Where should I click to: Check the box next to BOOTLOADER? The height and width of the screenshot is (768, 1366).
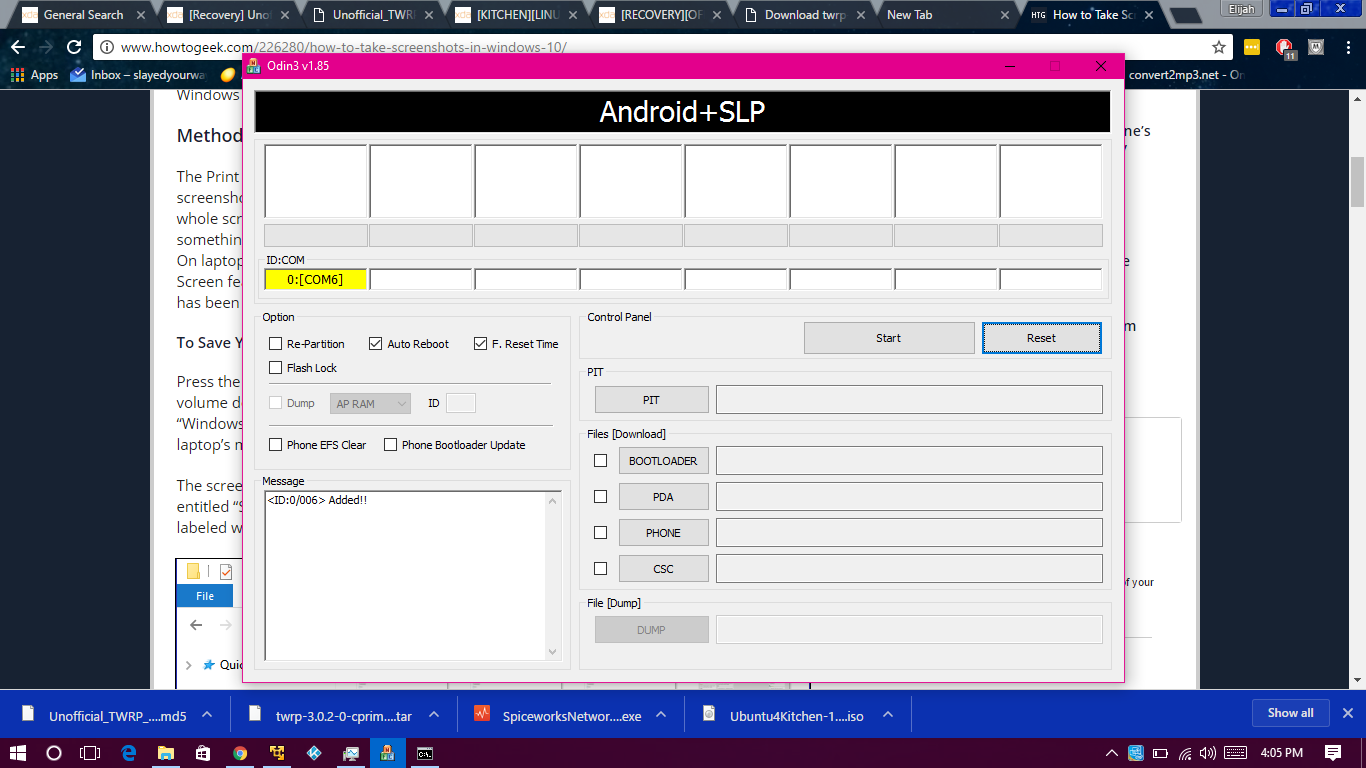point(600,461)
